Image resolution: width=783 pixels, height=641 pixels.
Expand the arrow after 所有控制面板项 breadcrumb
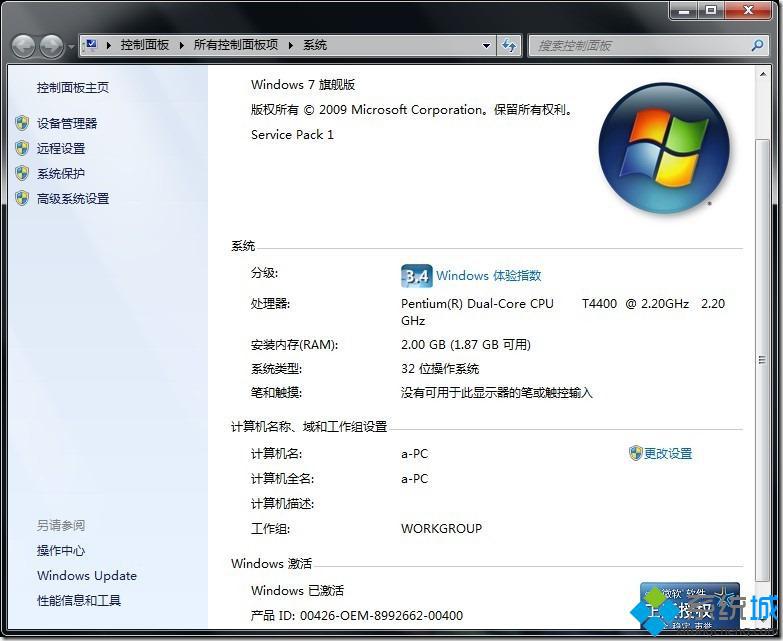pos(290,45)
